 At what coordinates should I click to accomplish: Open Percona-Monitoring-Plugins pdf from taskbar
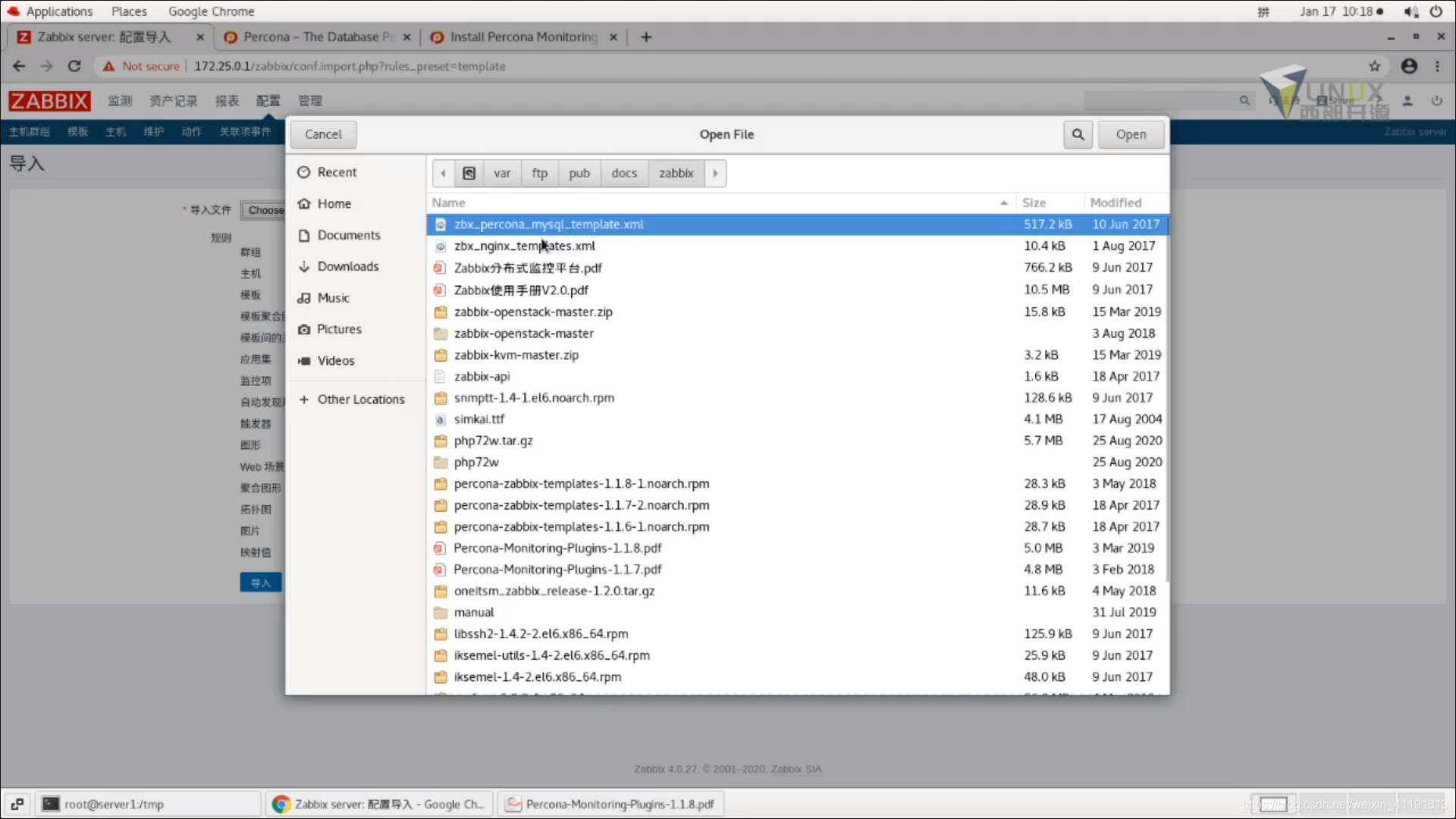coord(610,804)
